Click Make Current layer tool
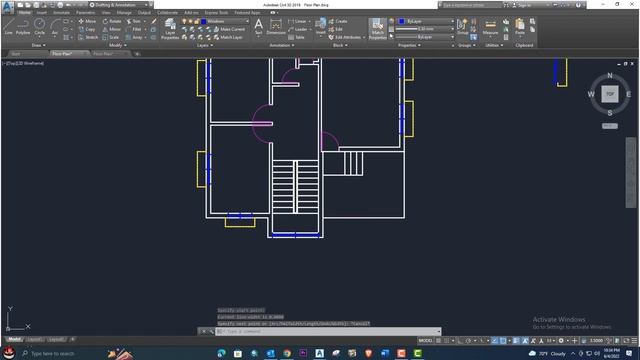640x360 pixels. point(229,29)
